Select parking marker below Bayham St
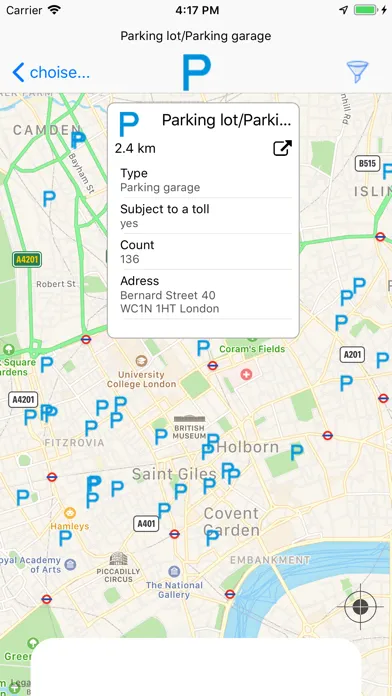This screenshot has height=696, width=392. pos(49,198)
